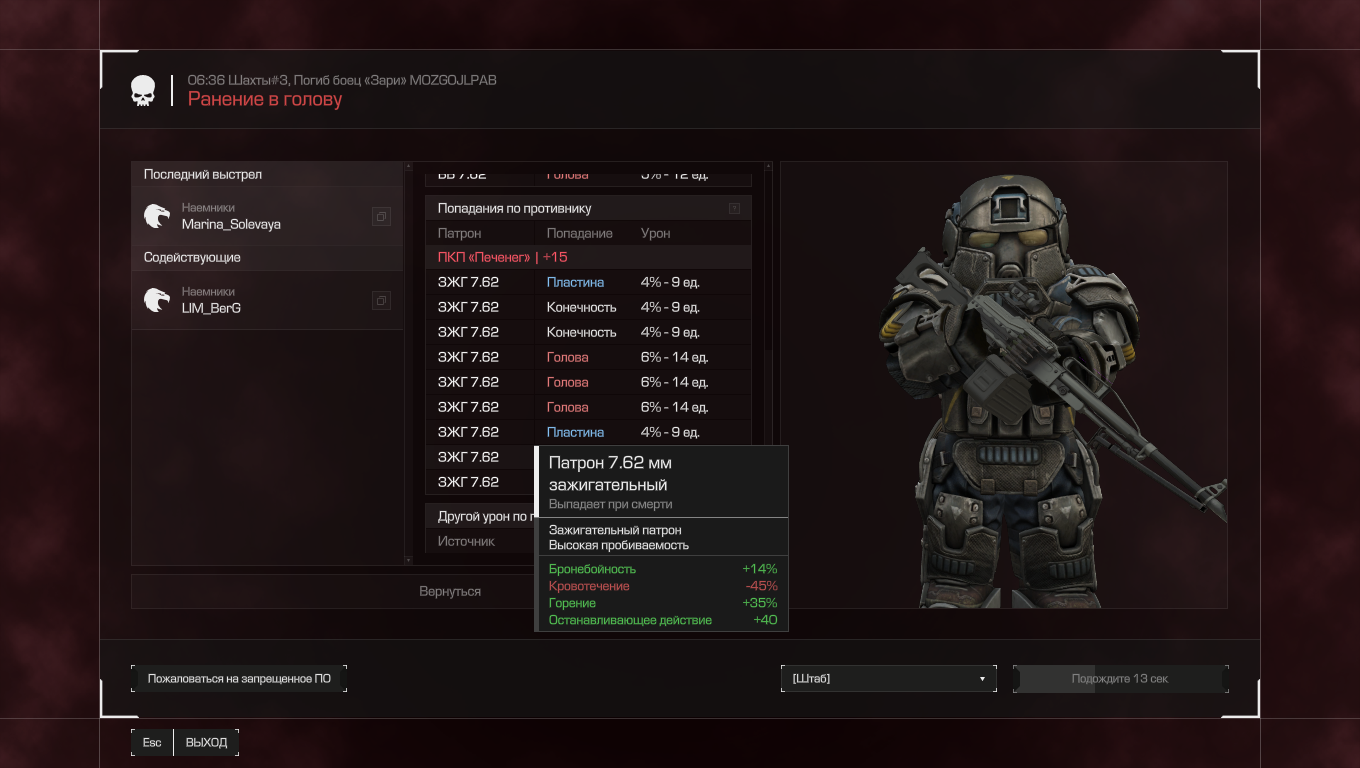Click the Содействующие section header
The width and height of the screenshot is (1360, 768).
click(267, 257)
